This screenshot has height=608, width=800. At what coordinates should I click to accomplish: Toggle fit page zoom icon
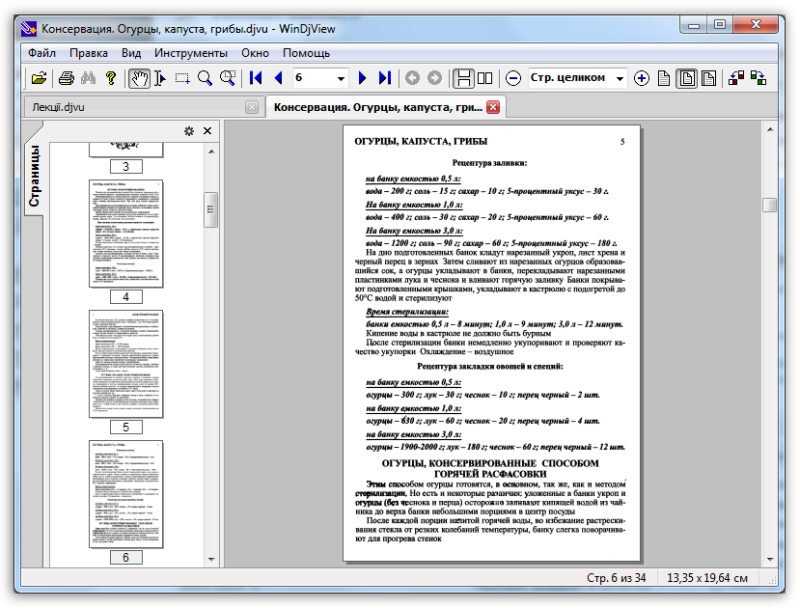click(687, 78)
